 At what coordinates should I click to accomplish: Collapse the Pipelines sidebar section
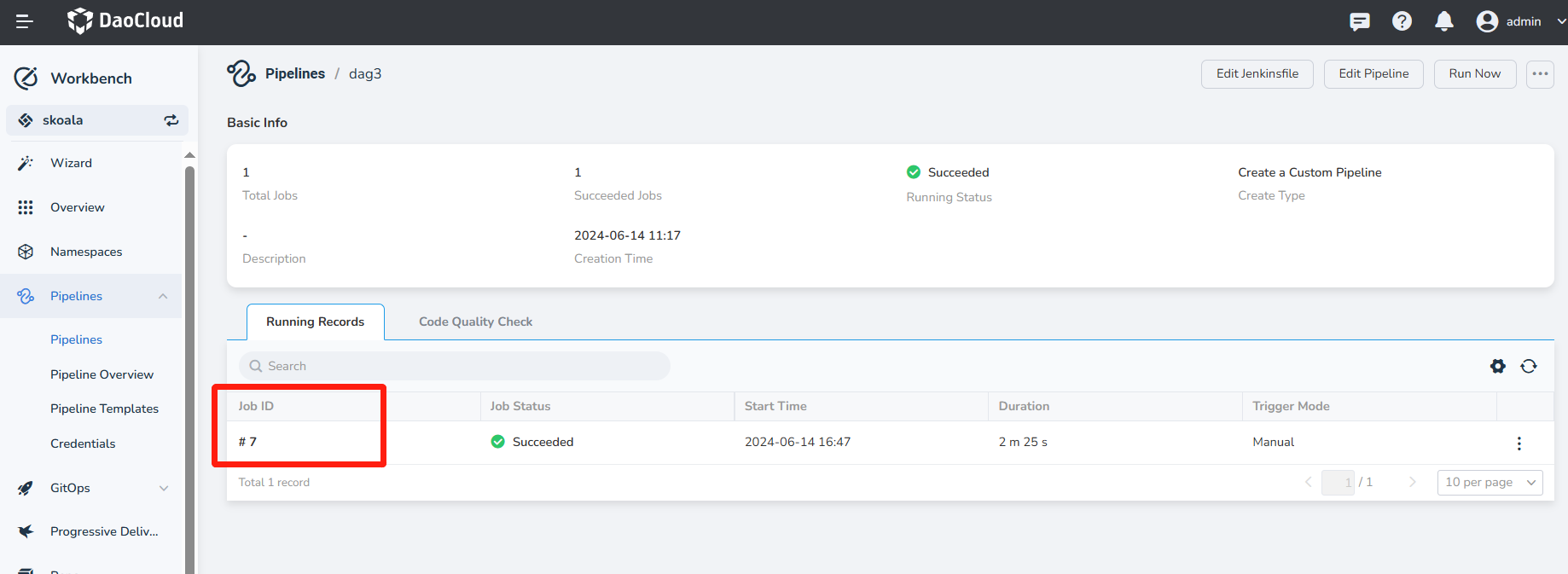[163, 296]
